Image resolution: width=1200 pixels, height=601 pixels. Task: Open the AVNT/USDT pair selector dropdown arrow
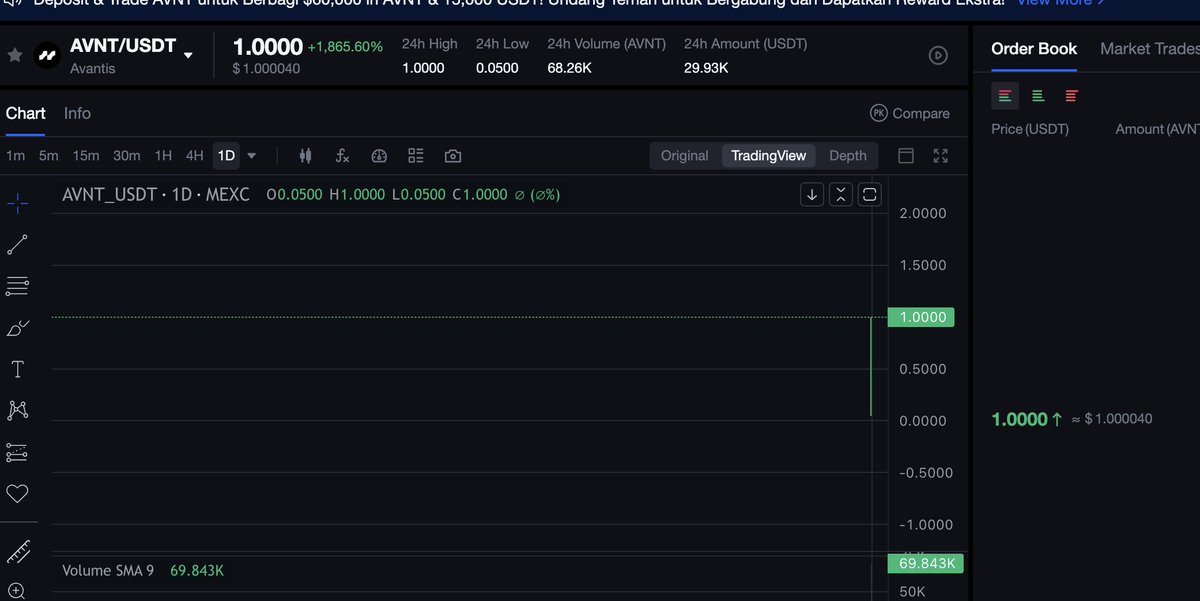[x=188, y=55]
